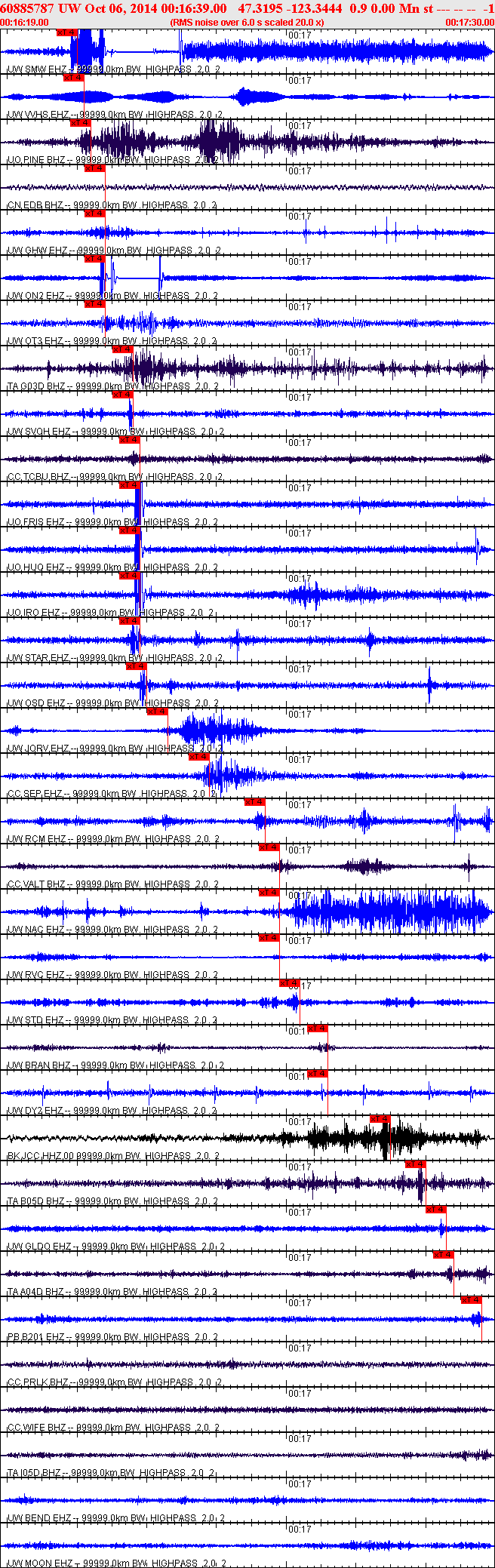Screen dimensions: 495x1568
Task: Click the UW ON2 EHZ station label
Action: coord(112,296)
